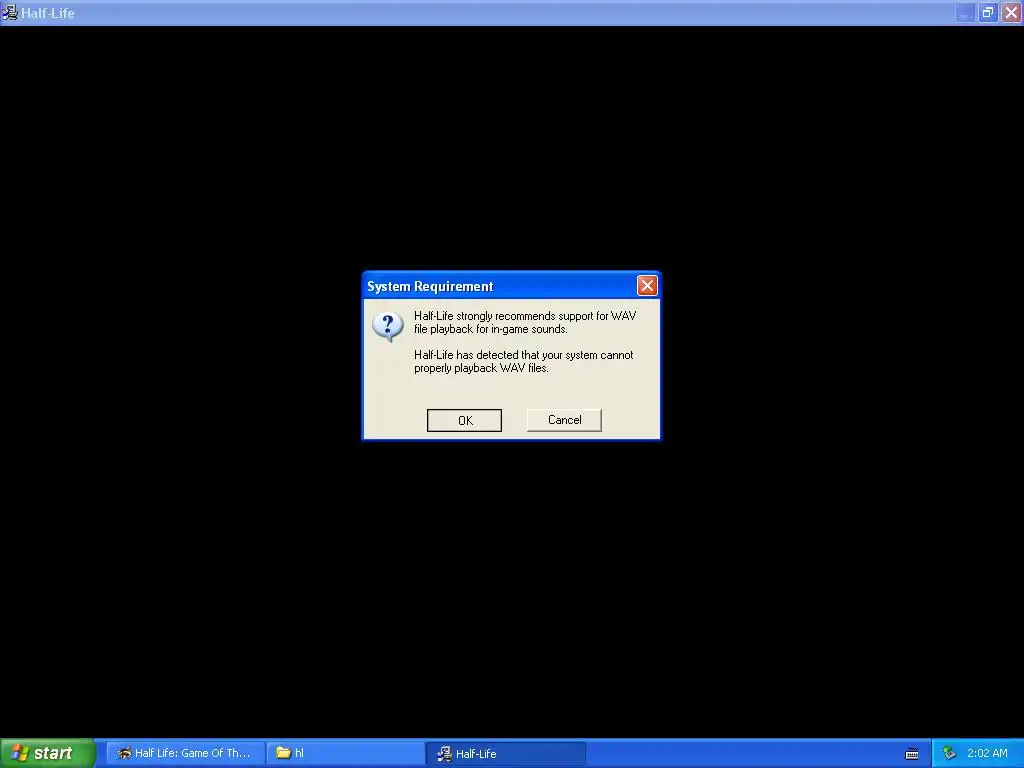Open the Windows Start menu
Viewport: 1024px width, 768px height.
pyautogui.click(x=48, y=753)
